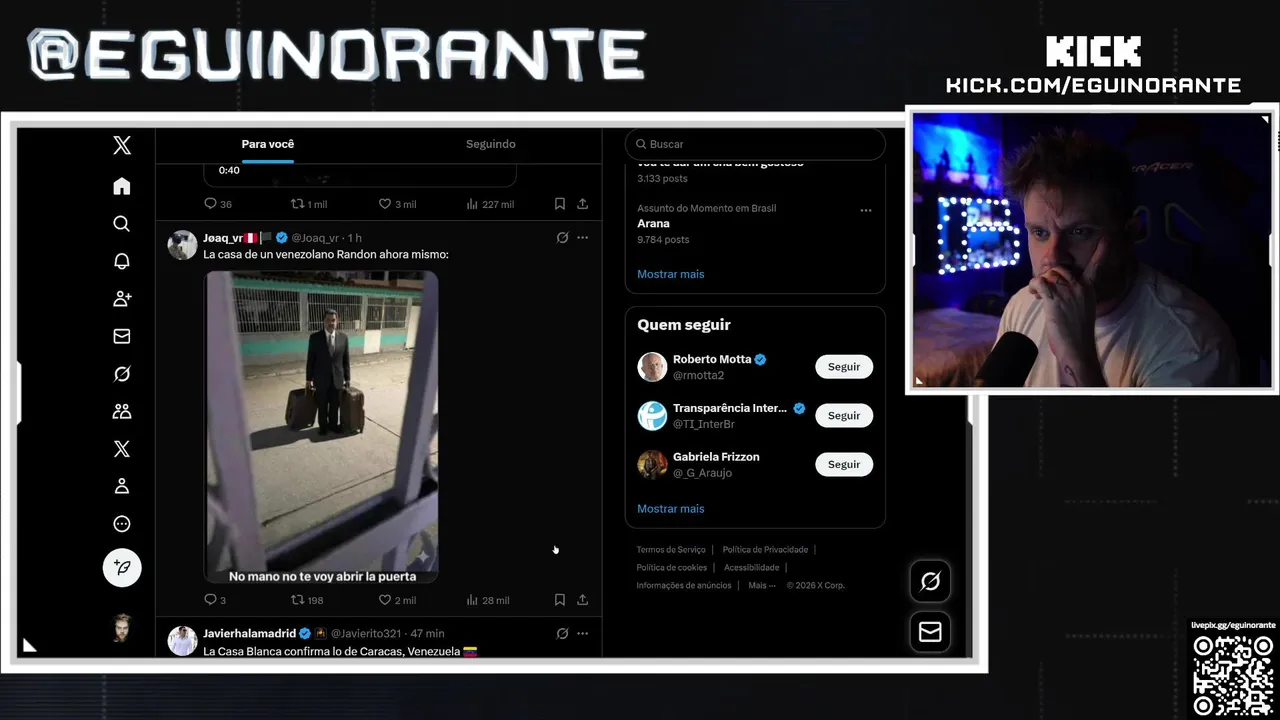Open Gabriela Frizzon profile name
1280x720 pixels.
click(716, 457)
